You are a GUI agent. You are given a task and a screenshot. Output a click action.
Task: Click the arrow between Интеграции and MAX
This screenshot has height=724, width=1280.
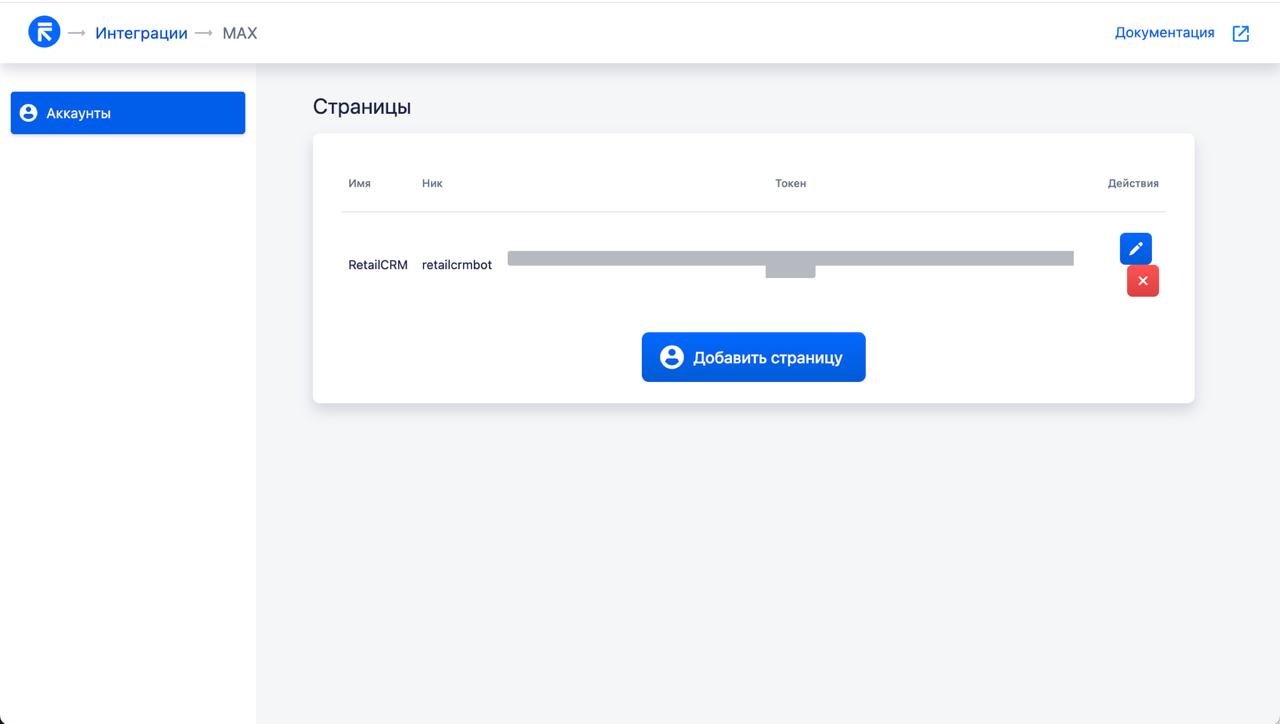tap(204, 33)
